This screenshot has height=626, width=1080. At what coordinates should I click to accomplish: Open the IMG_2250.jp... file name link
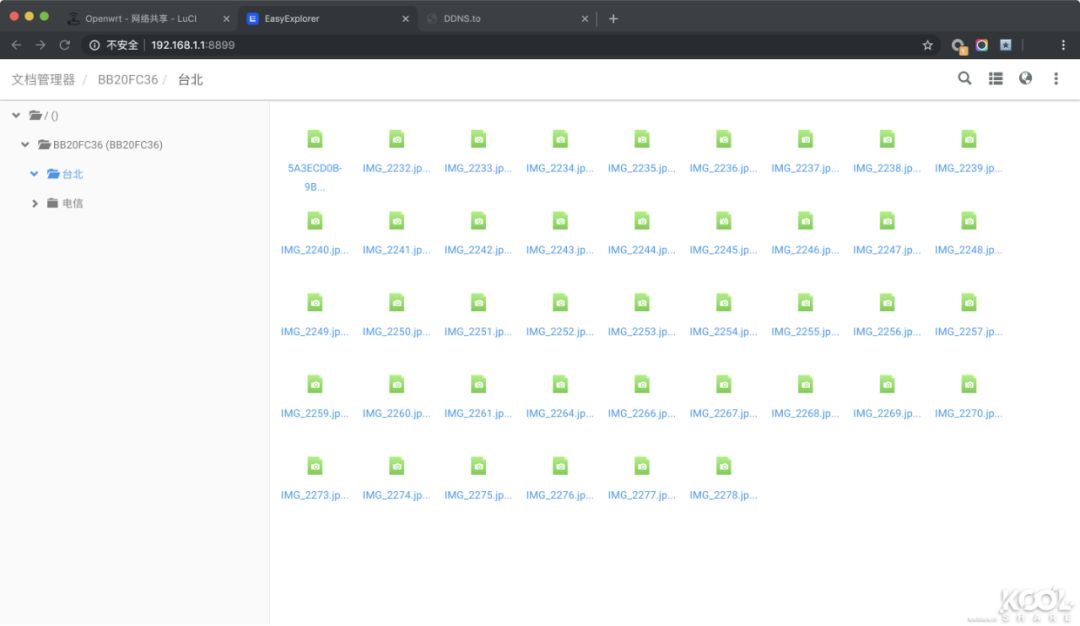click(x=397, y=332)
